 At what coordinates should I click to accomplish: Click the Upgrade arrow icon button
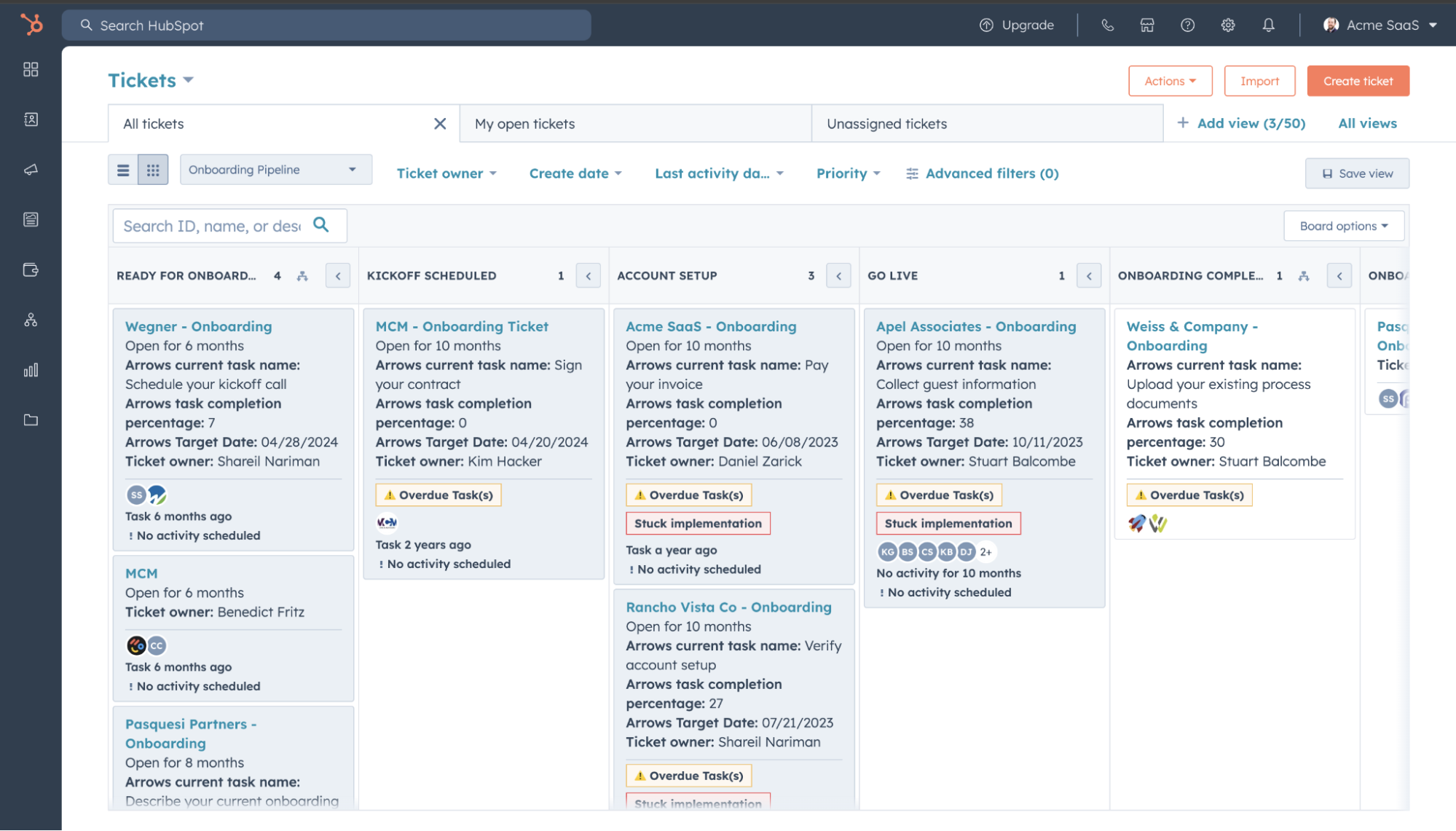(1017, 25)
